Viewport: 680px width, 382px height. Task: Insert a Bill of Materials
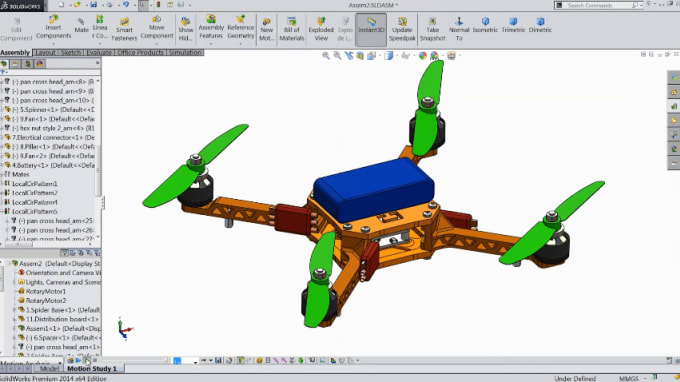click(291, 29)
